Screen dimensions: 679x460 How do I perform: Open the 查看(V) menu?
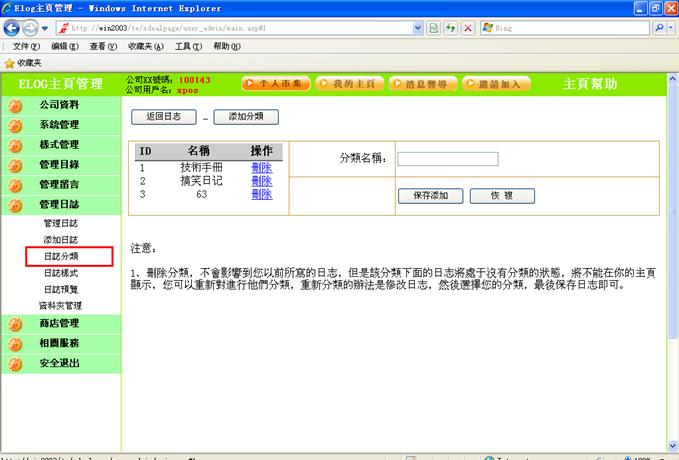tap(103, 46)
